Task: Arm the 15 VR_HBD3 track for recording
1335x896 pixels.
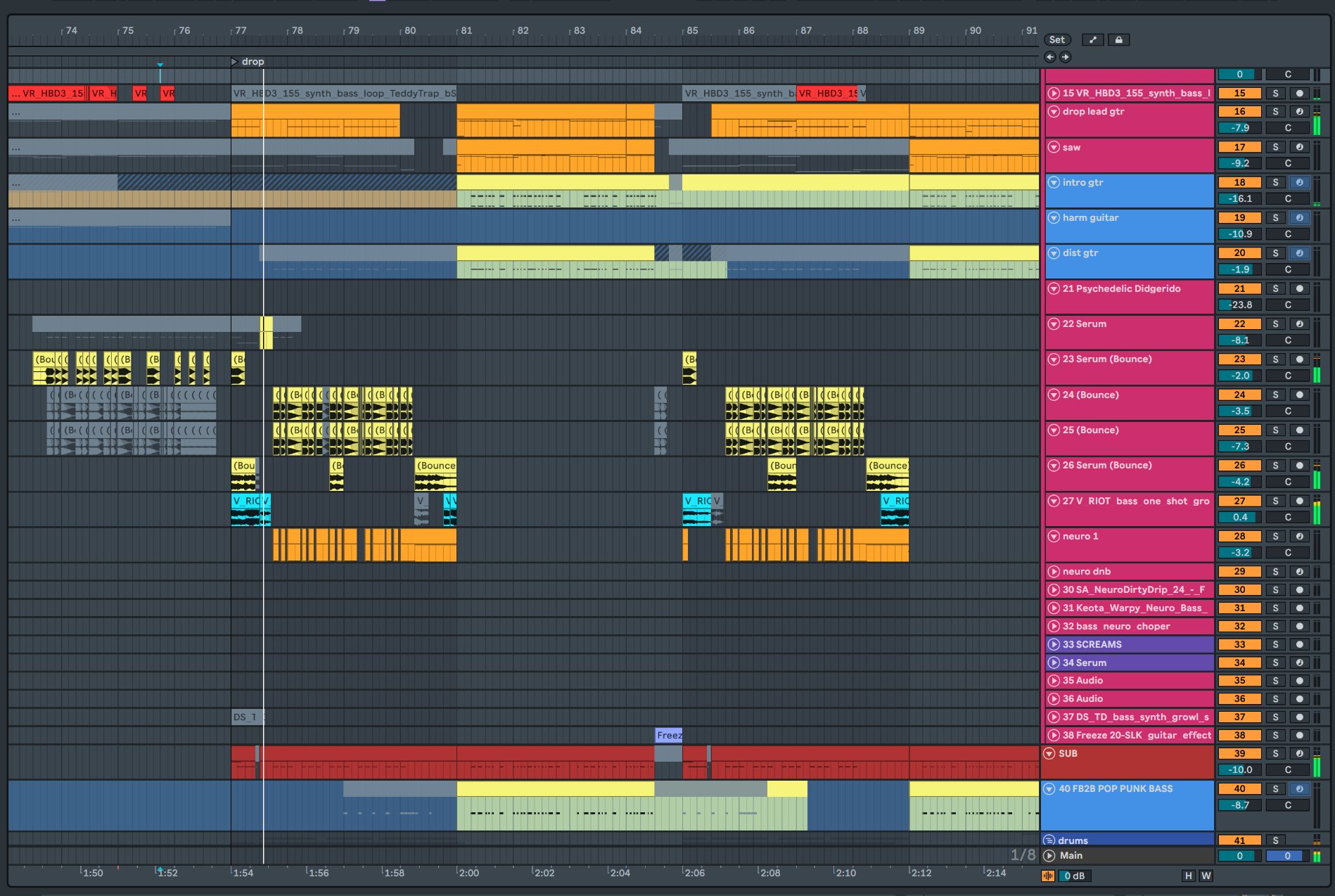Action: (1299, 93)
